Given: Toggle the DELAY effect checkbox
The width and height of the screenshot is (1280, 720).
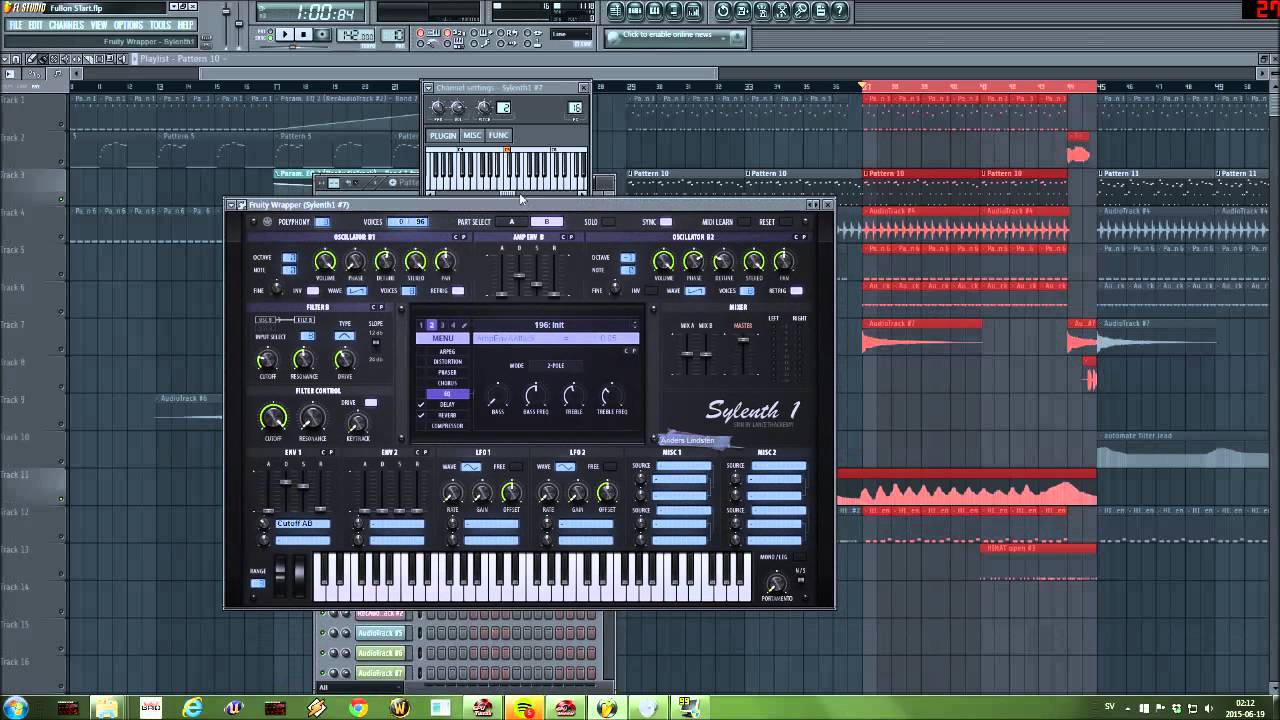Looking at the screenshot, I should pyautogui.click(x=422, y=404).
